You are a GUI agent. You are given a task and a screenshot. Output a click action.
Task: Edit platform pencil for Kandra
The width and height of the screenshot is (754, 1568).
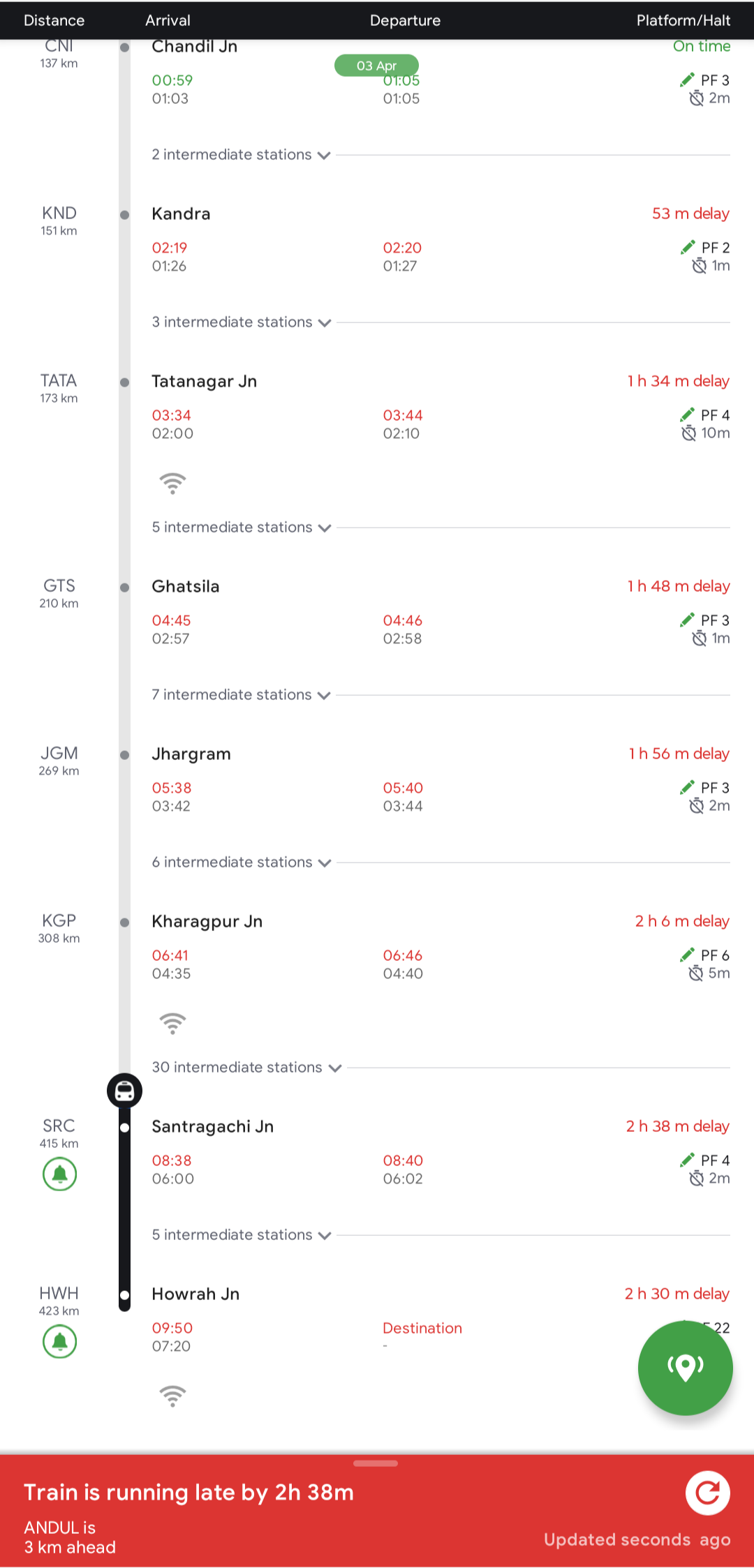point(688,248)
